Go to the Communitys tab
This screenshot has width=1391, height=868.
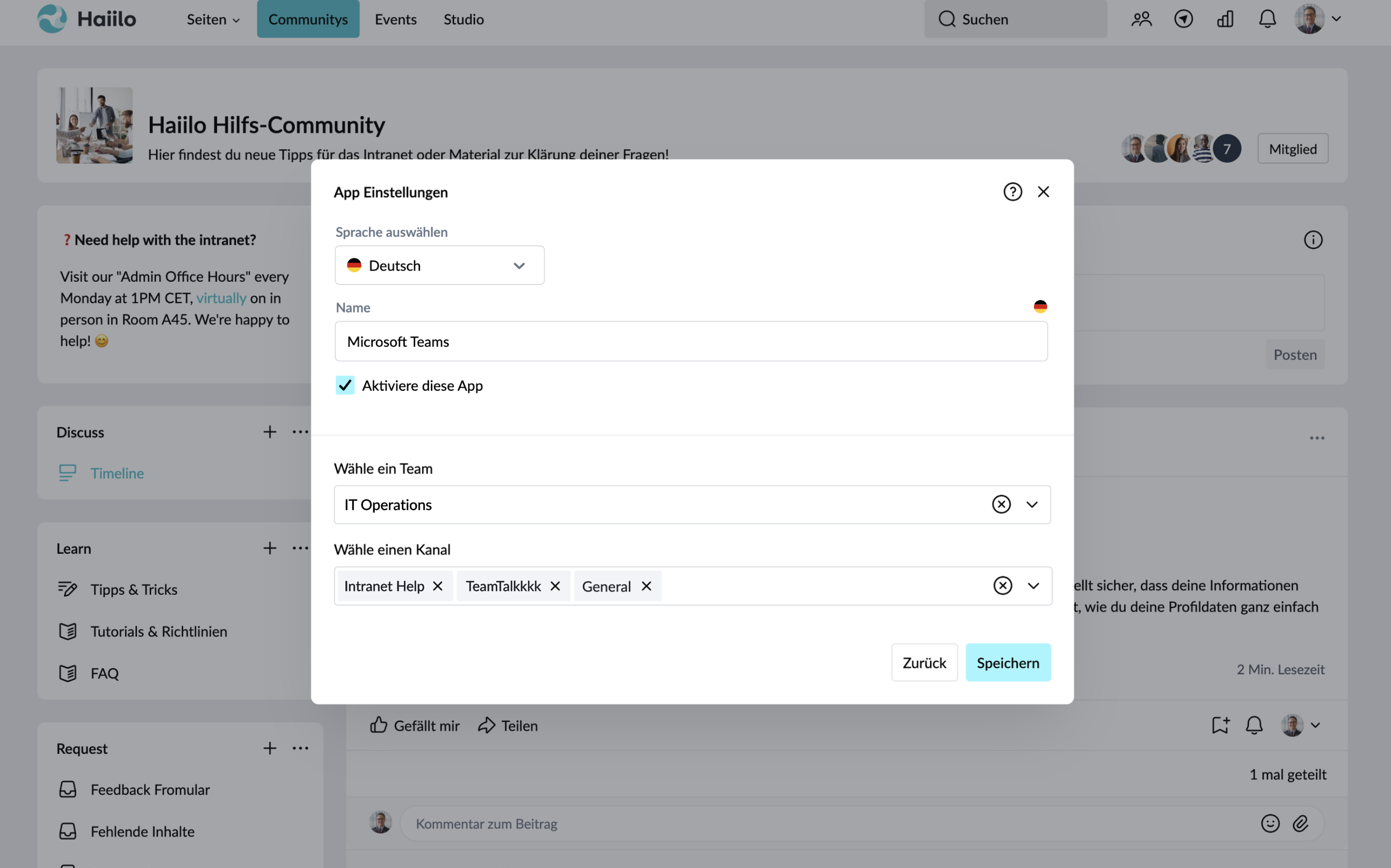pyautogui.click(x=308, y=19)
